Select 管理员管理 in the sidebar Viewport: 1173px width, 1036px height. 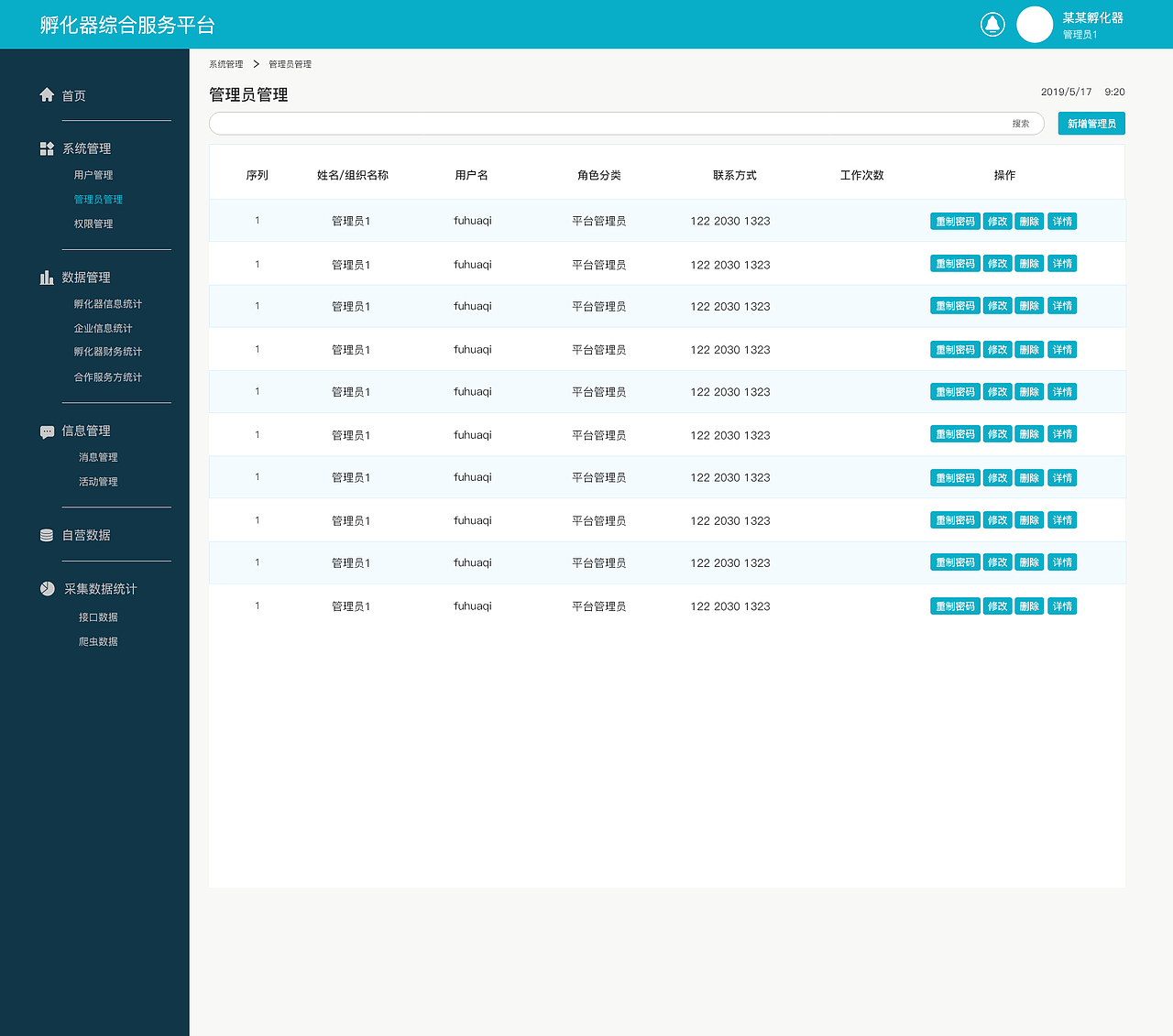[x=98, y=200]
